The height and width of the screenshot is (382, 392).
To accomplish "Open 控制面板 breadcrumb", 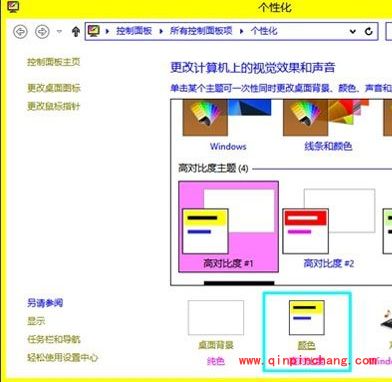I will pyautogui.click(x=134, y=31).
